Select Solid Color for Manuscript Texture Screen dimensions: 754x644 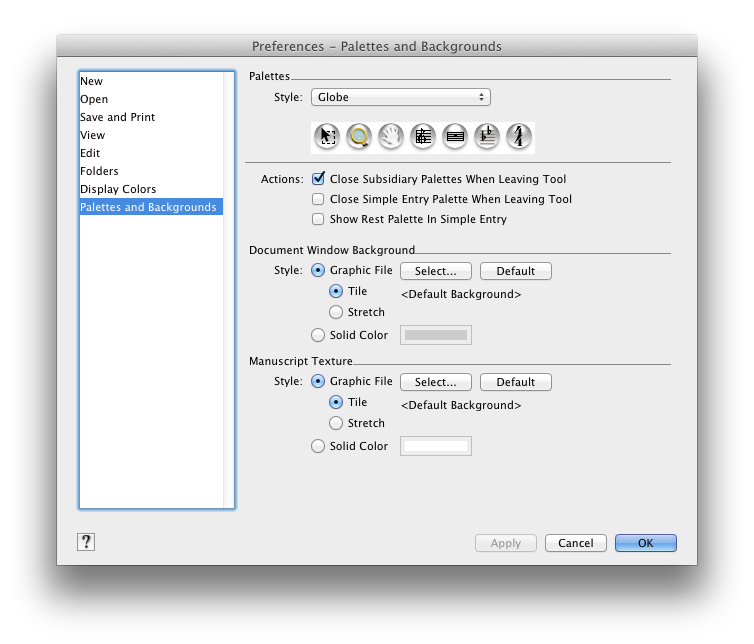pos(318,446)
